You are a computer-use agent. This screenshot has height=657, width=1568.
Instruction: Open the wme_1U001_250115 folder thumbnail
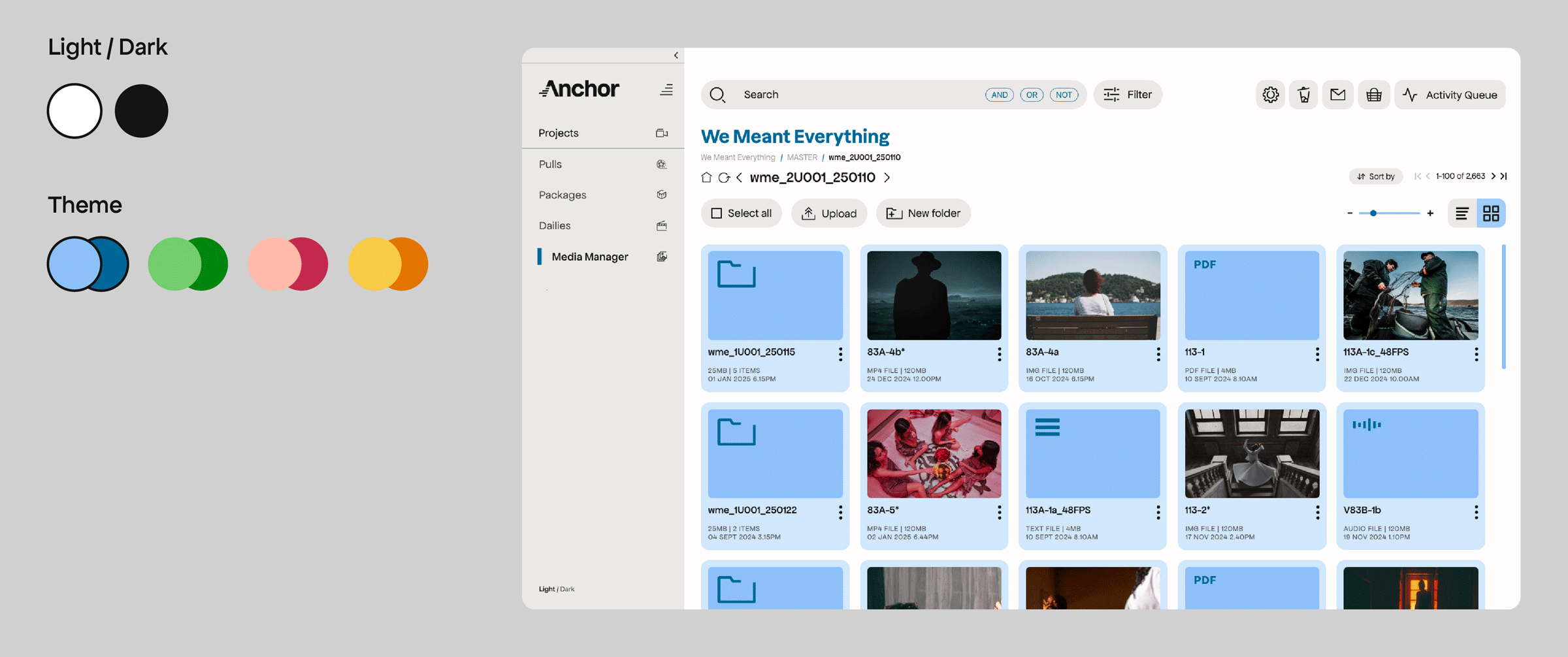[x=775, y=295]
